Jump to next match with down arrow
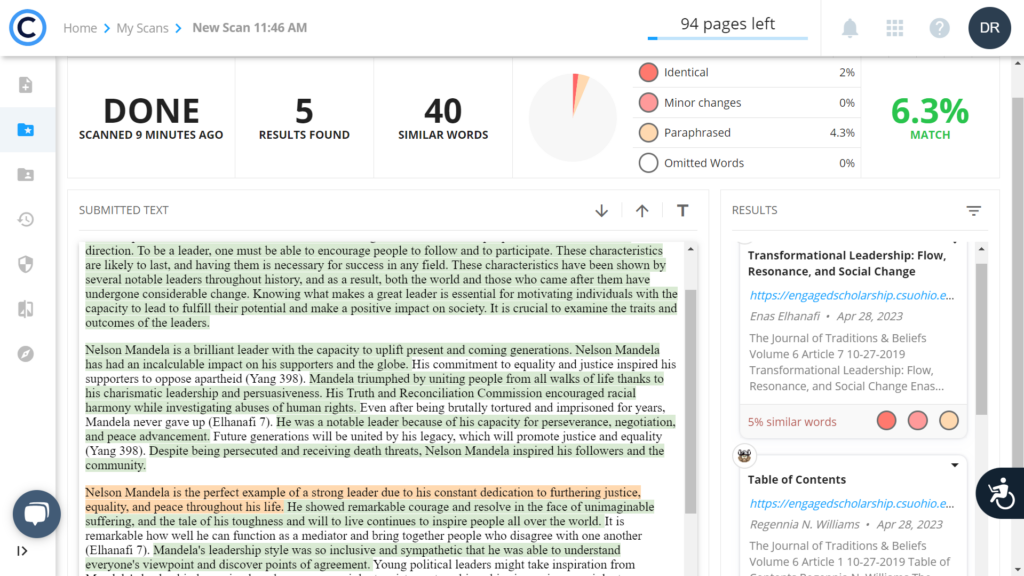1024x576 pixels. 601,210
